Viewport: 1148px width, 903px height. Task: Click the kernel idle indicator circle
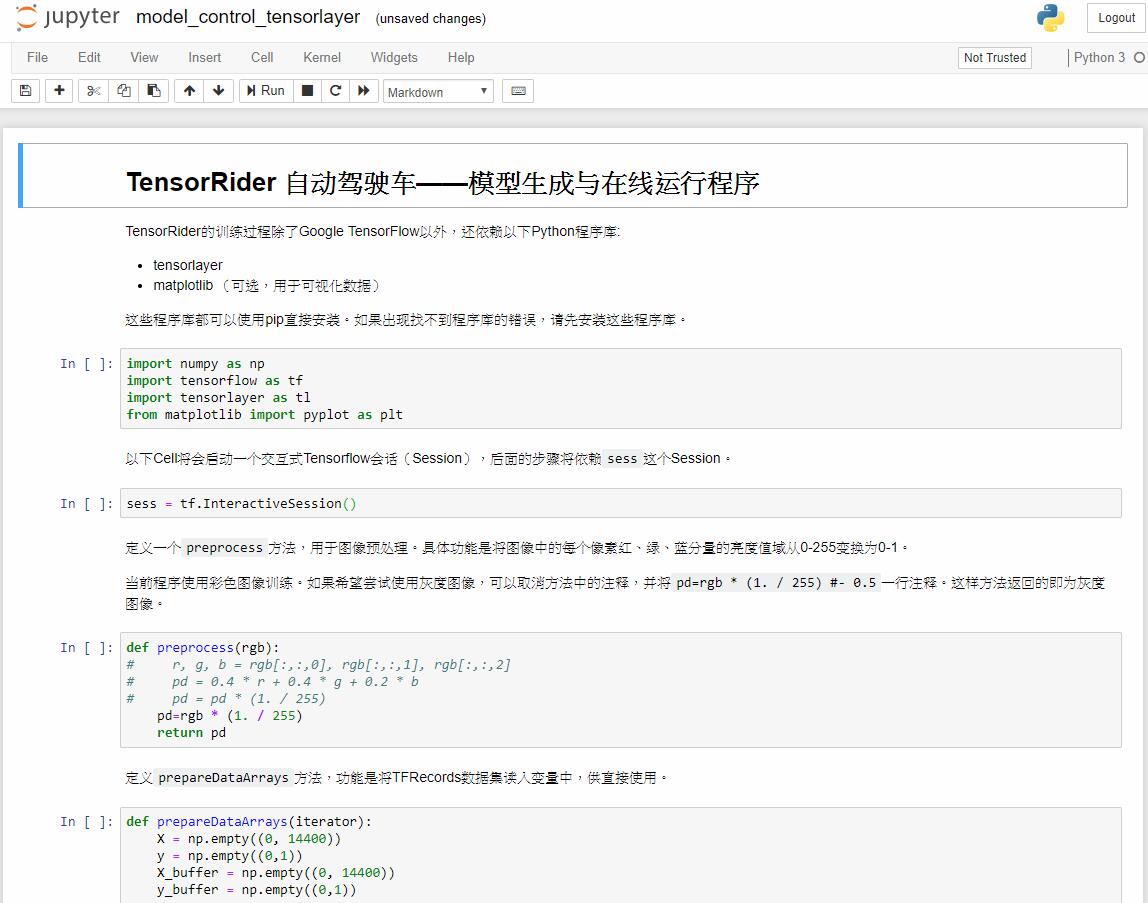(x=1139, y=57)
